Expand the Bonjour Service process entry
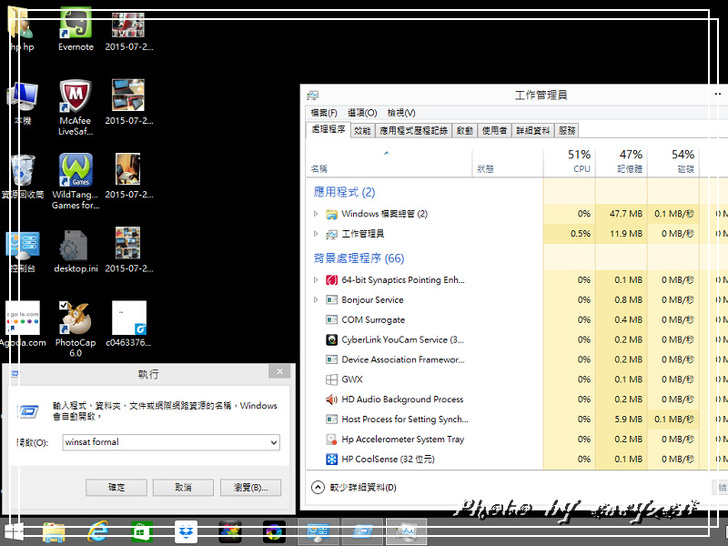Screen dimensions: 728x546 pyautogui.click(x=316, y=300)
